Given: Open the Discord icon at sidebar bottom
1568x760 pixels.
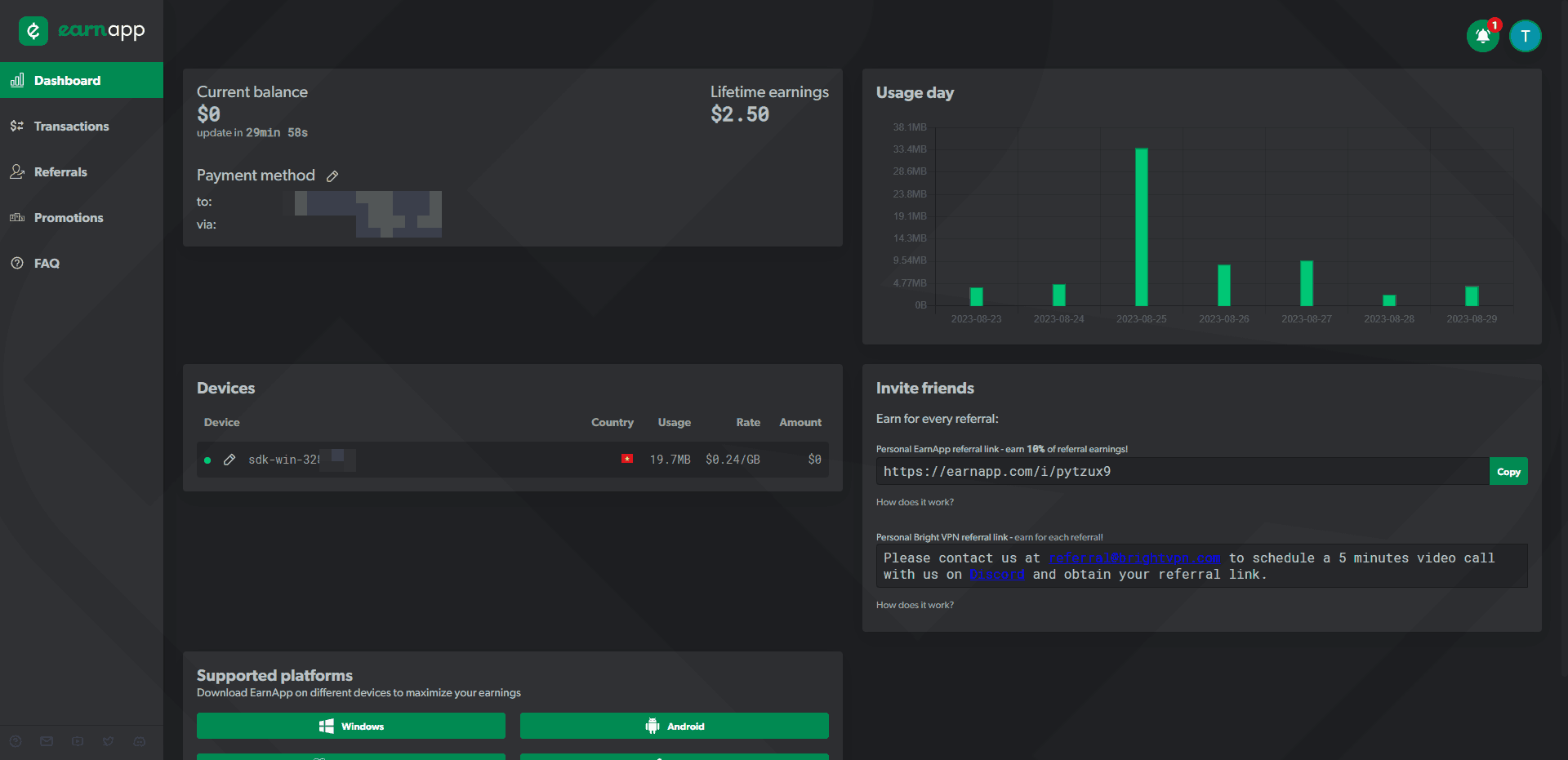Looking at the screenshot, I should pyautogui.click(x=140, y=741).
